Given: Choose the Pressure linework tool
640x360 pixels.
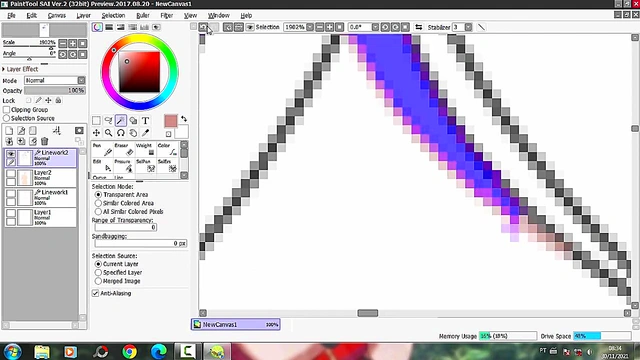Looking at the screenshot, I should pos(124,166).
